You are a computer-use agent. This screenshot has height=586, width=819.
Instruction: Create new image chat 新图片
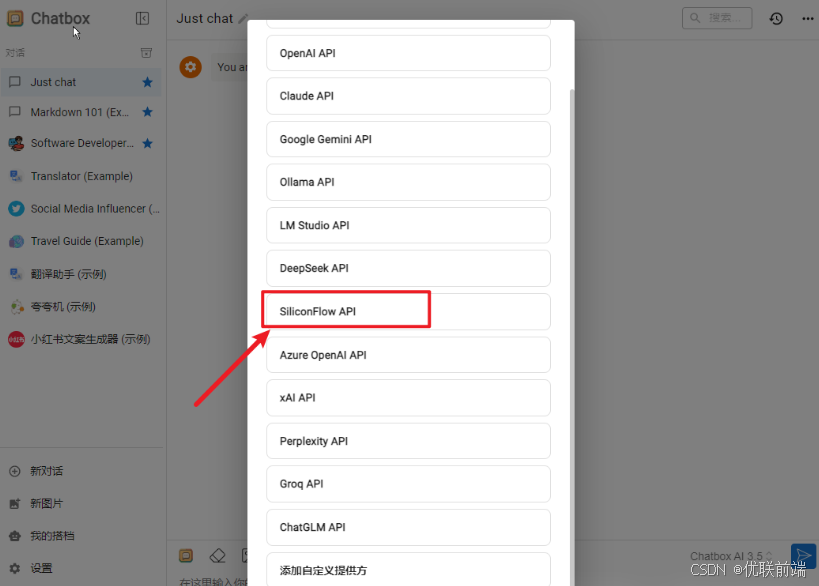pyautogui.click(x=81, y=503)
